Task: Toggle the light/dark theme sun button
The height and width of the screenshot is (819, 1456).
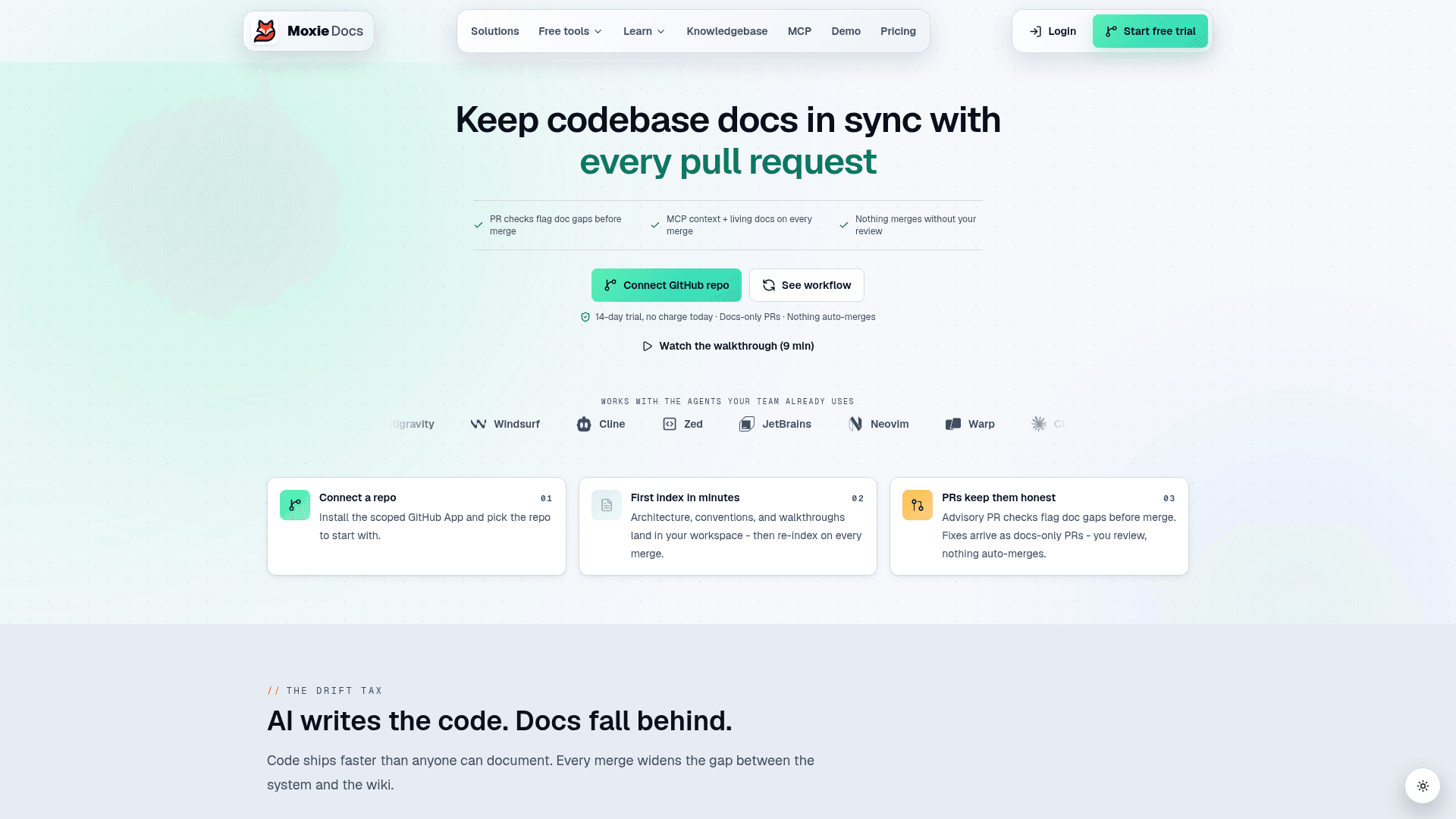Action: click(1423, 786)
